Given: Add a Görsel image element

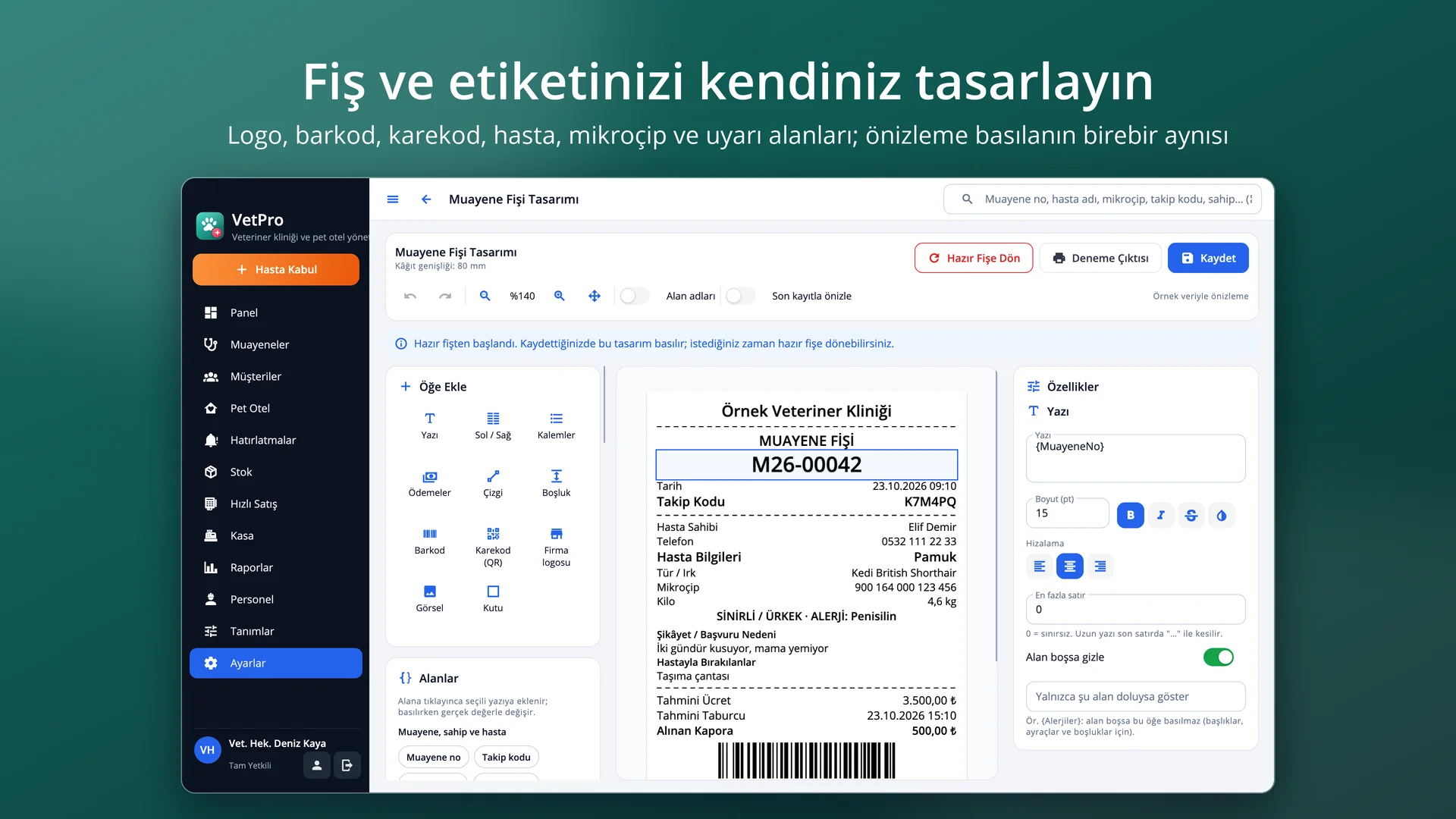Looking at the screenshot, I should pyautogui.click(x=429, y=598).
